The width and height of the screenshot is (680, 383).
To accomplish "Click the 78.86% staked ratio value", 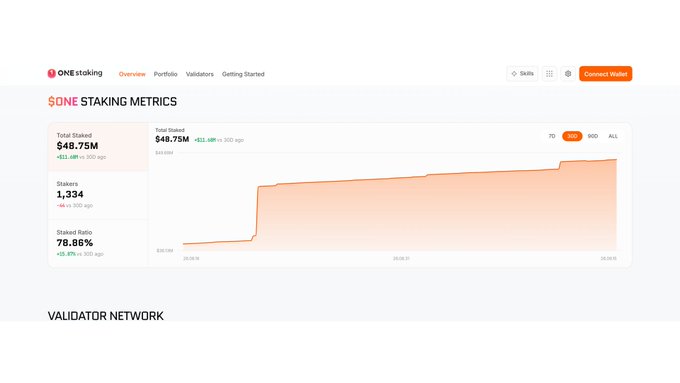I will (75, 243).
